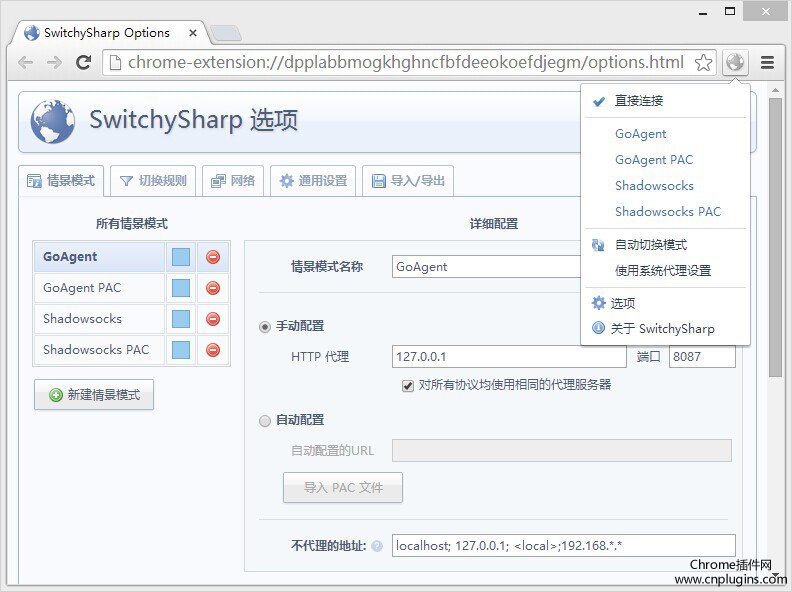Open the 情景模式 tab
Image resolution: width=792 pixels, height=592 pixels.
pyautogui.click(x=61, y=181)
